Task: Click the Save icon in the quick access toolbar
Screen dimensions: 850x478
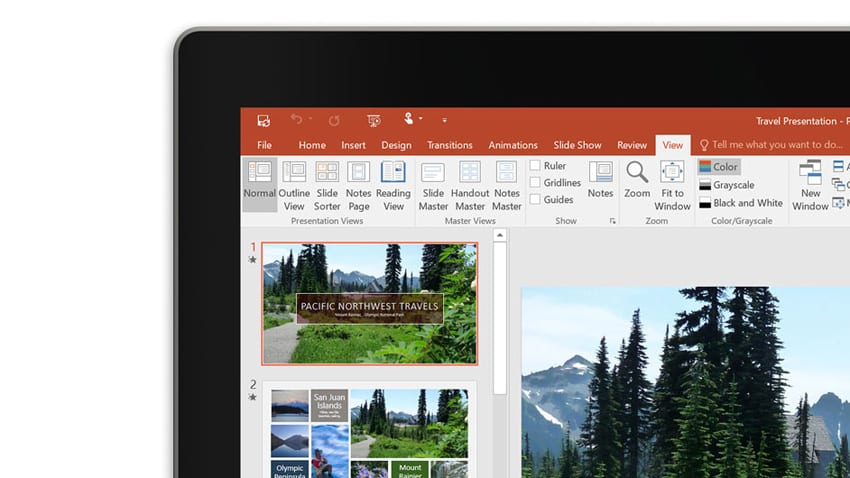Action: click(263, 120)
